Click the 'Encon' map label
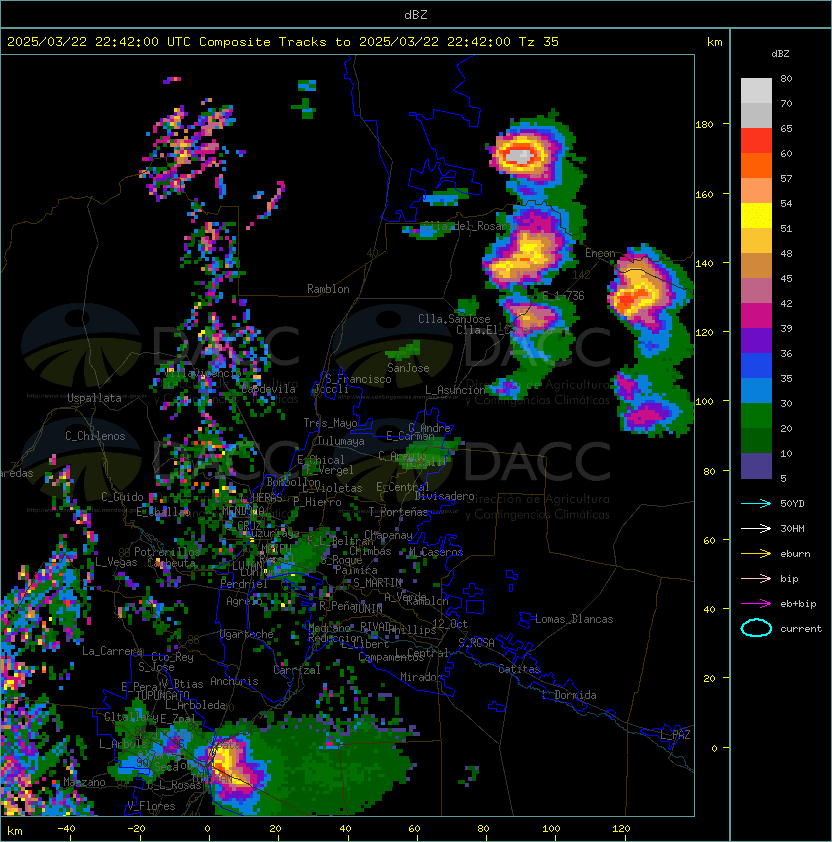 click(600, 253)
